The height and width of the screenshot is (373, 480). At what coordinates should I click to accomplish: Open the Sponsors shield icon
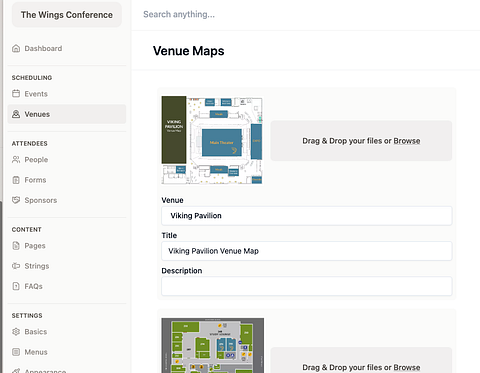(16, 200)
